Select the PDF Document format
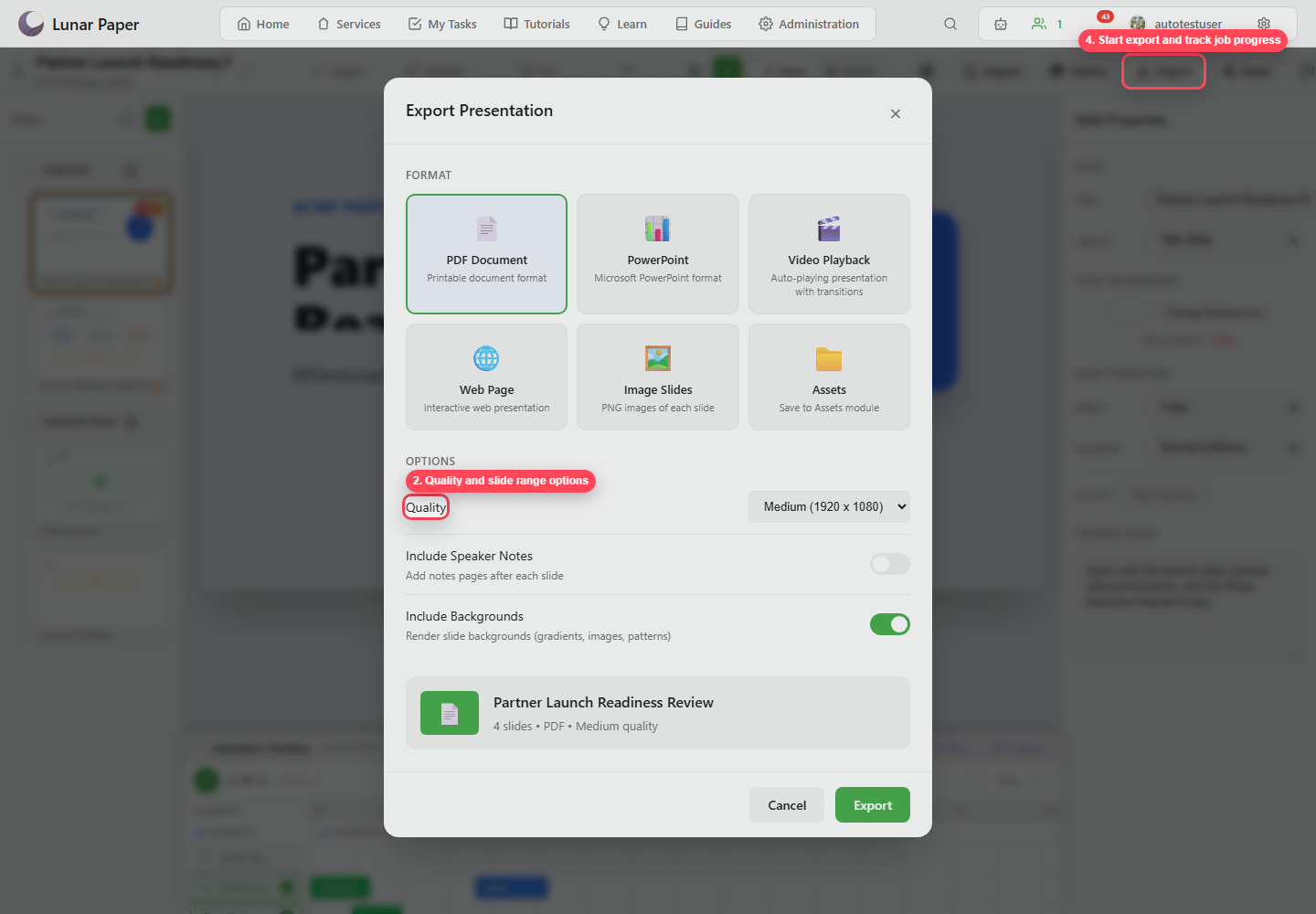1316x914 pixels. click(486, 254)
